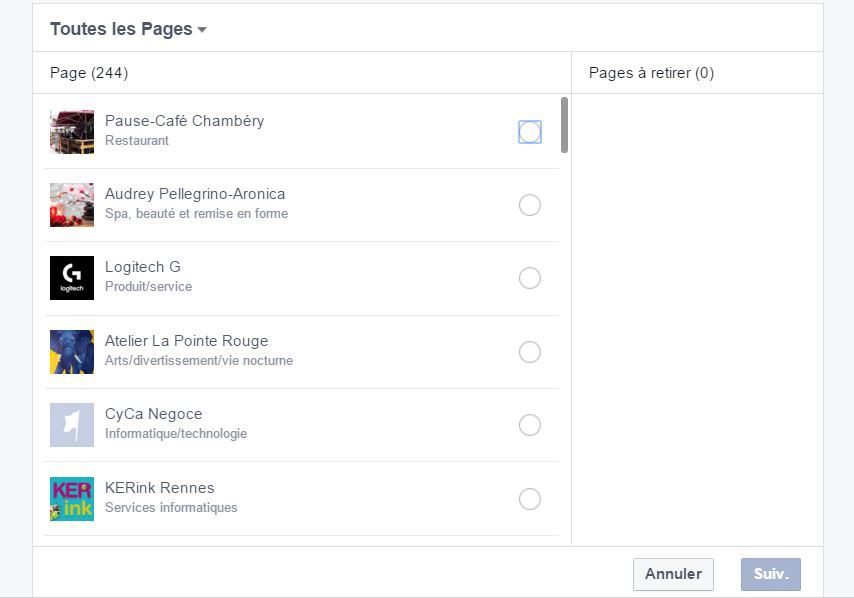This screenshot has width=854, height=598.
Task: Check the box next to Pause-Café Chambéry
Action: pyautogui.click(x=529, y=131)
